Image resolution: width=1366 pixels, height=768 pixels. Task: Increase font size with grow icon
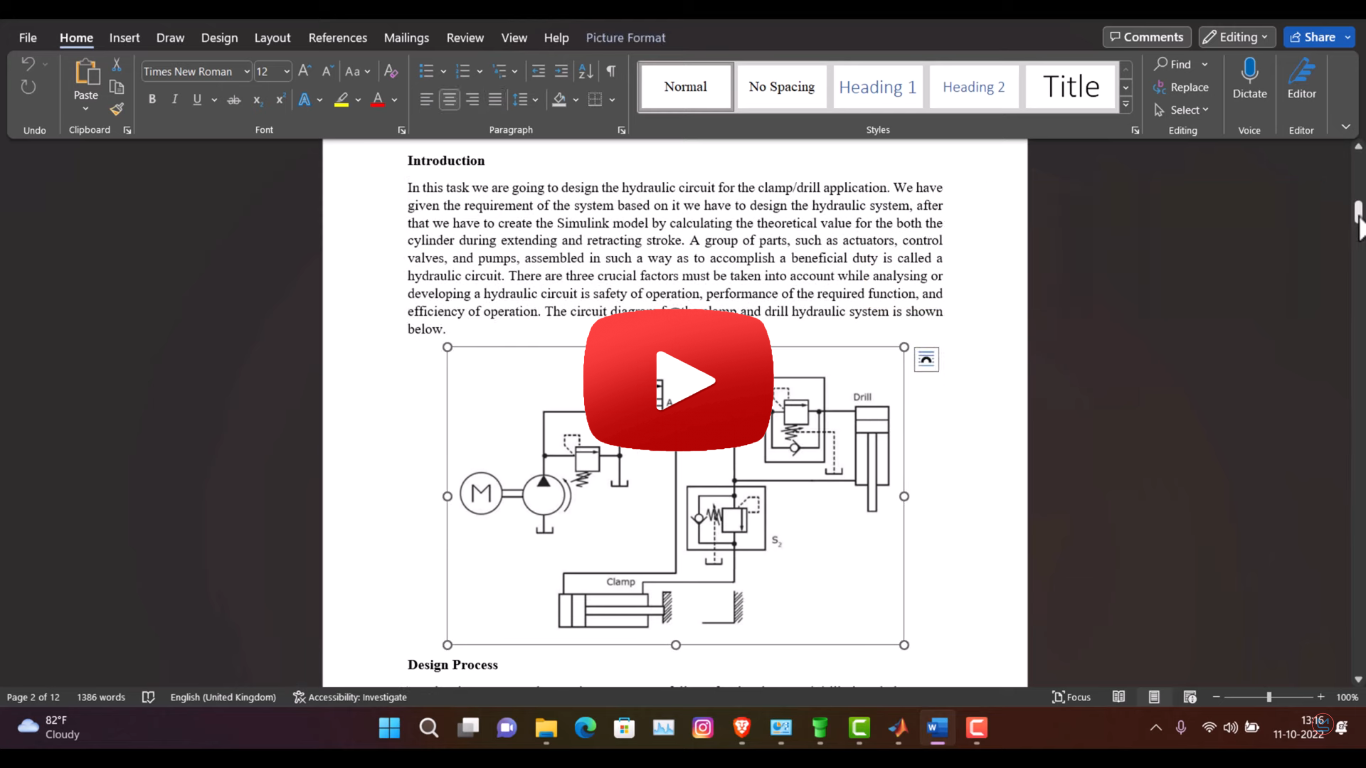coord(305,71)
